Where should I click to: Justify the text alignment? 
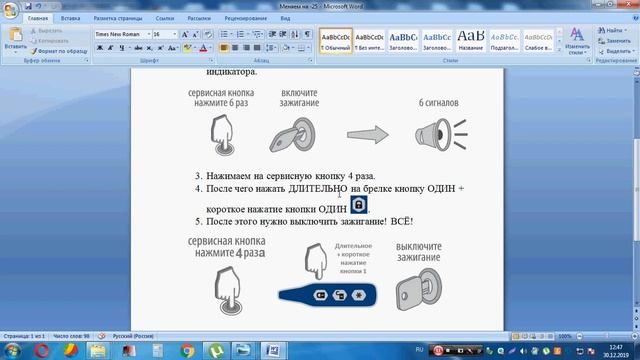click(257, 48)
